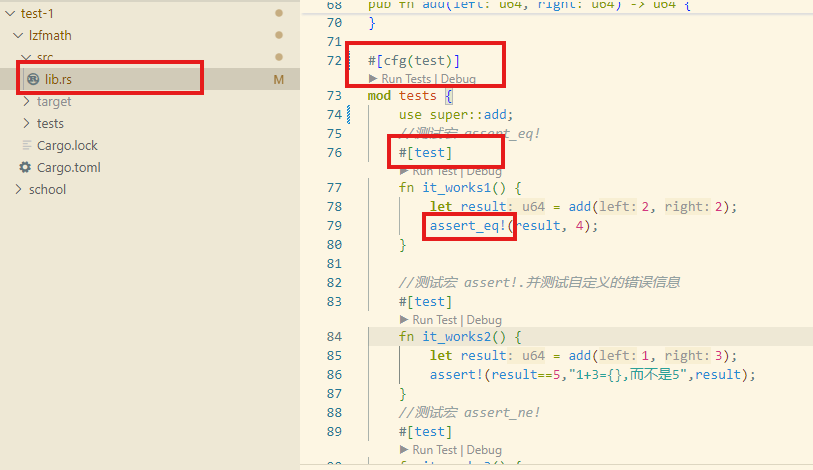Expand the school folder
Image resolution: width=813 pixels, height=470 pixels.
[18, 189]
